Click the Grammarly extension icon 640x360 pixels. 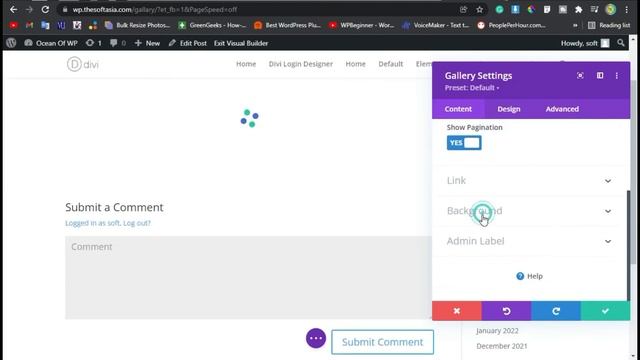click(x=499, y=9)
